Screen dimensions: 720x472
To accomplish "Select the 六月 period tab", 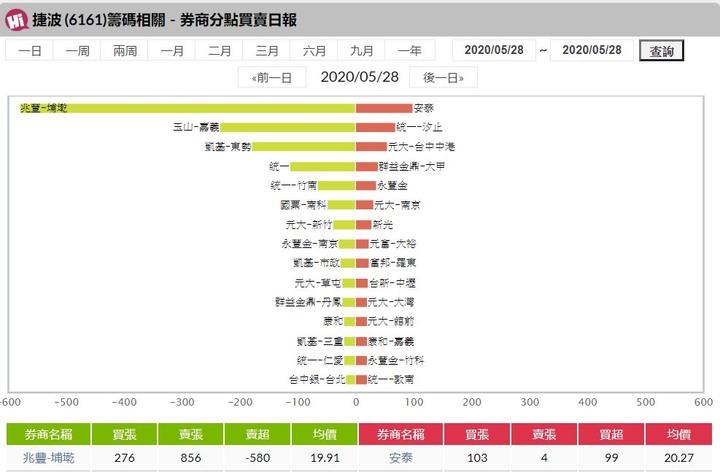I will tap(314, 51).
